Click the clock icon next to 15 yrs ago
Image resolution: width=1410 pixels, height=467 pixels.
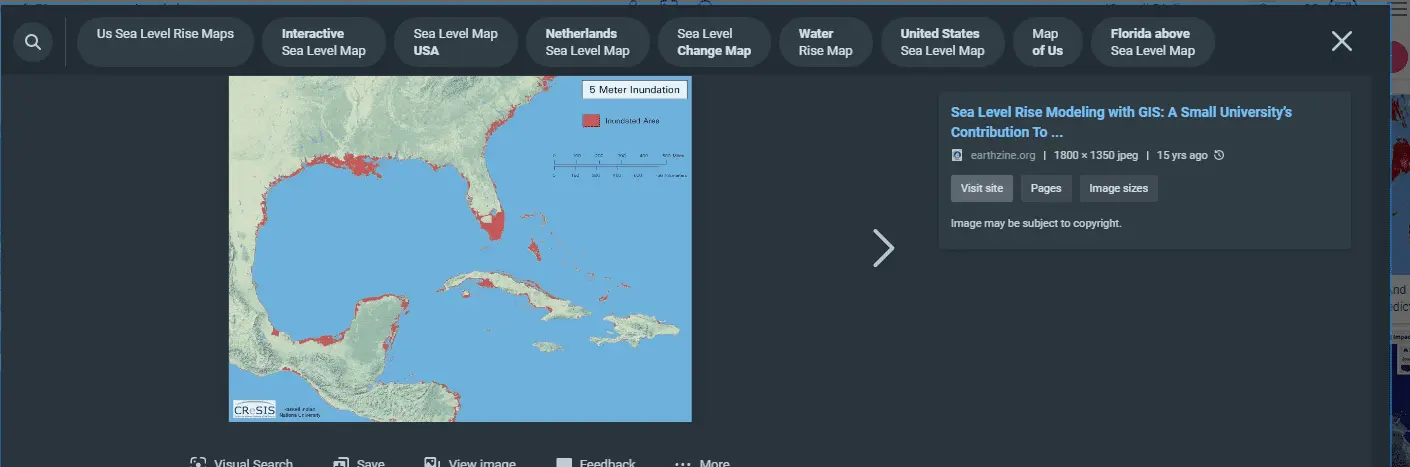(x=1219, y=155)
